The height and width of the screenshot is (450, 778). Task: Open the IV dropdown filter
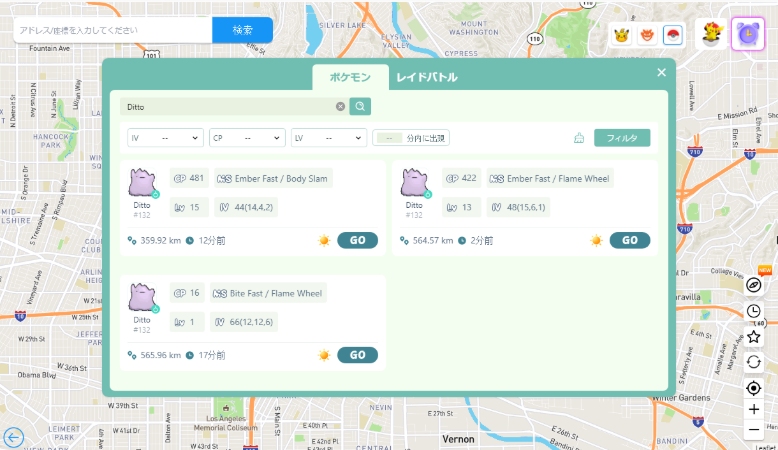(165, 138)
